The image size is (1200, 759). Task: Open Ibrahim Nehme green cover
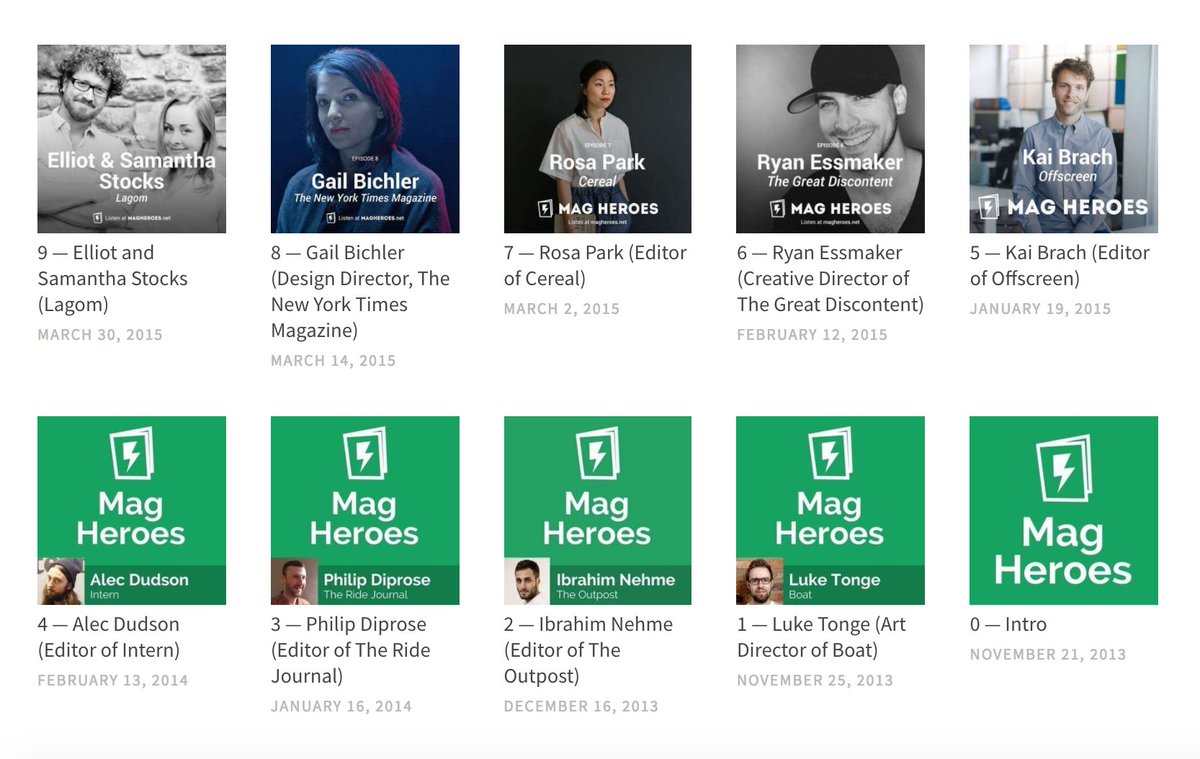(x=598, y=511)
